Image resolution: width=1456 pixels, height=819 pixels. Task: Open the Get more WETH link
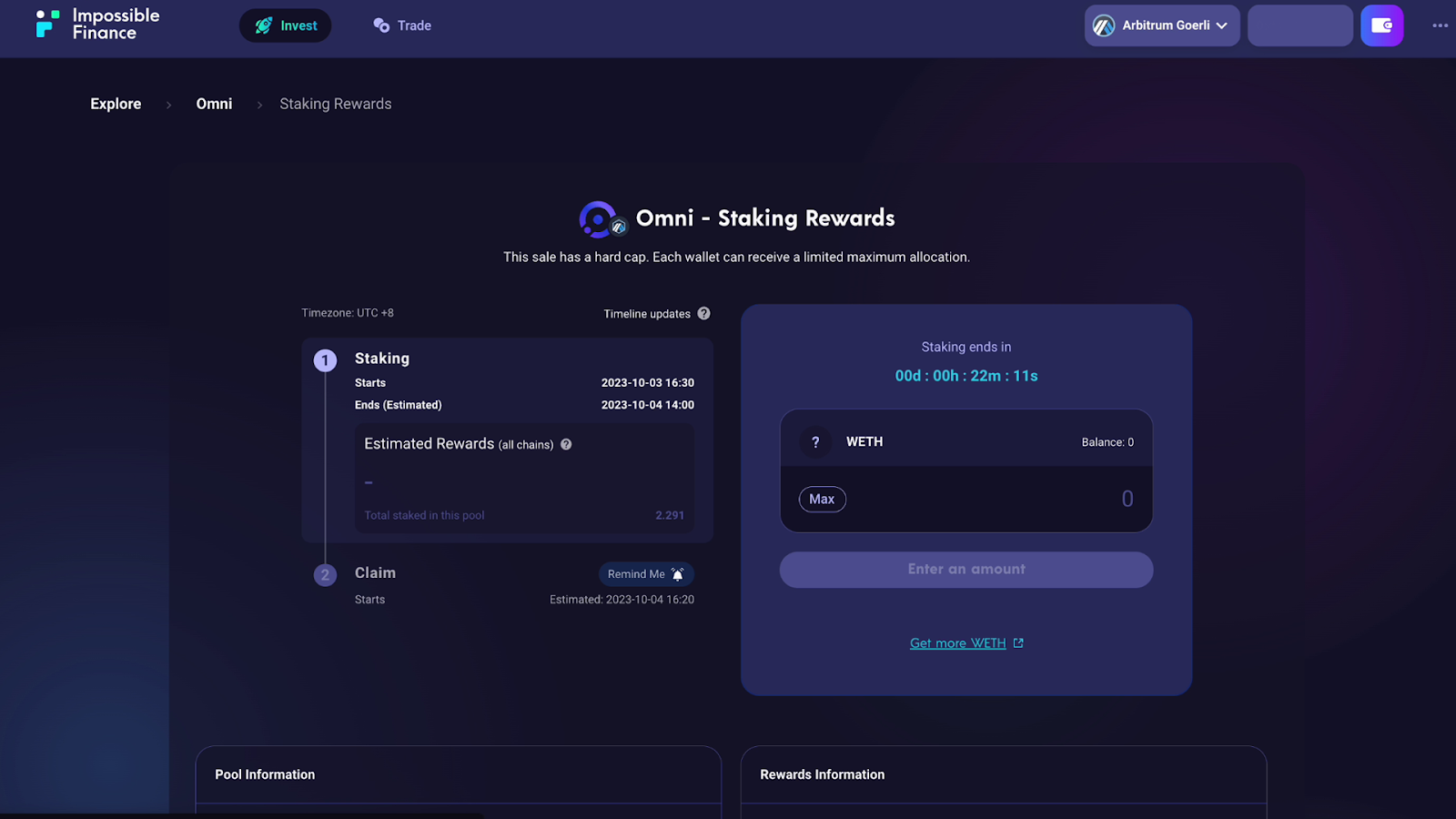[x=966, y=643]
